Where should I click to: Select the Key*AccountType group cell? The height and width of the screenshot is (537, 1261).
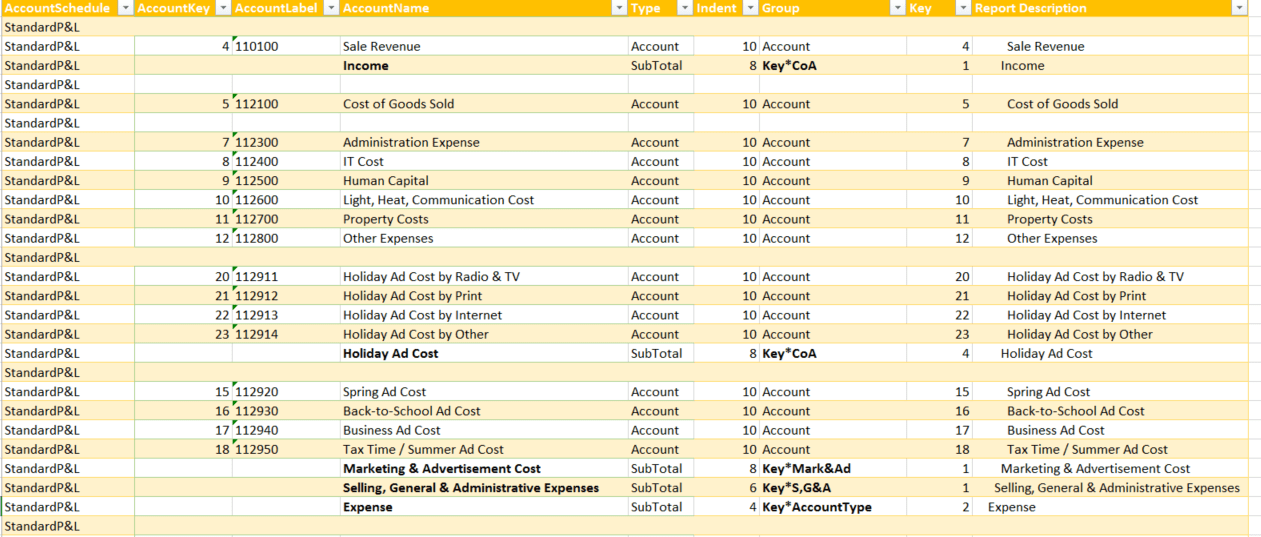[833, 507]
